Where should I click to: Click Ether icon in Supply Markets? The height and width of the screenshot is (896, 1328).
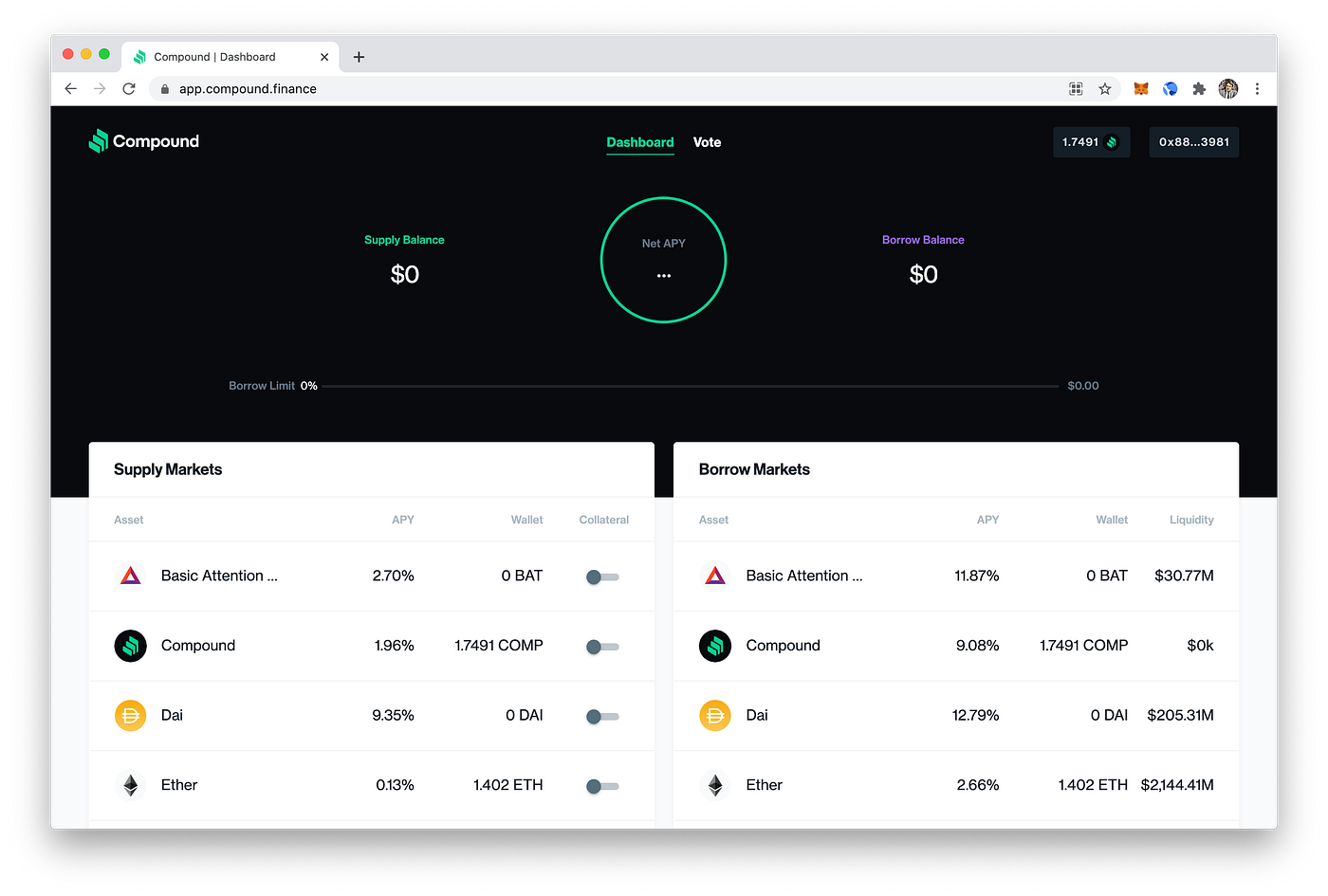coord(131,785)
